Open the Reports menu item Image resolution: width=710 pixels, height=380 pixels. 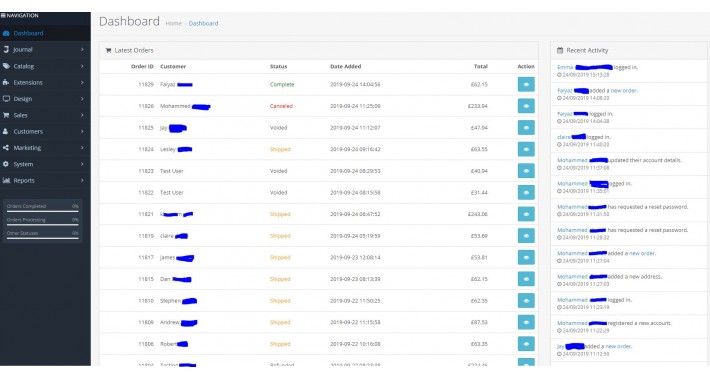point(45,180)
